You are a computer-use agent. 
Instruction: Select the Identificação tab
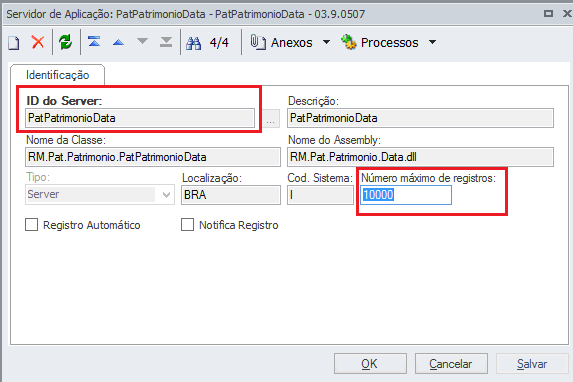point(57,75)
